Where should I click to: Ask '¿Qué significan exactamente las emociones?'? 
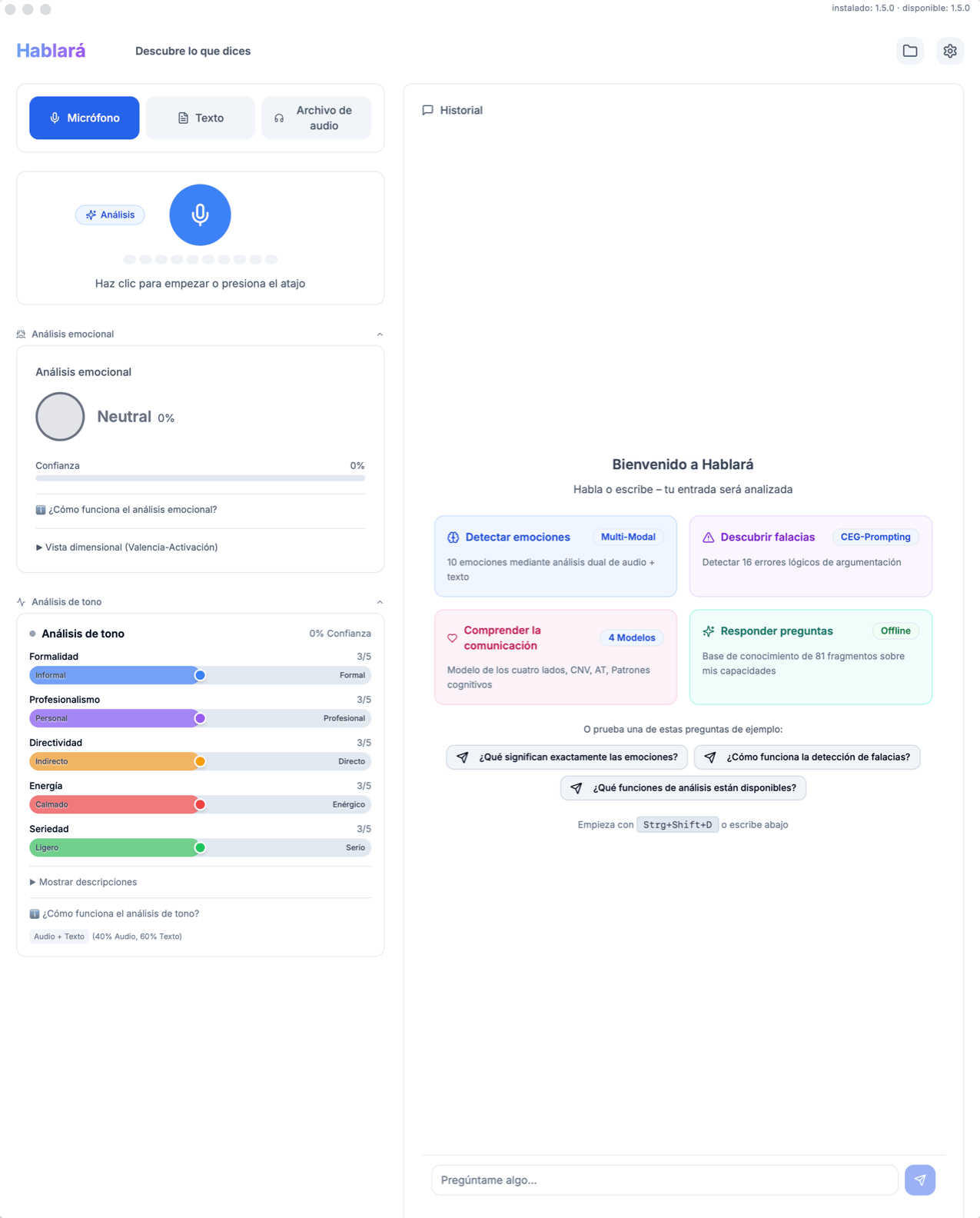(566, 757)
